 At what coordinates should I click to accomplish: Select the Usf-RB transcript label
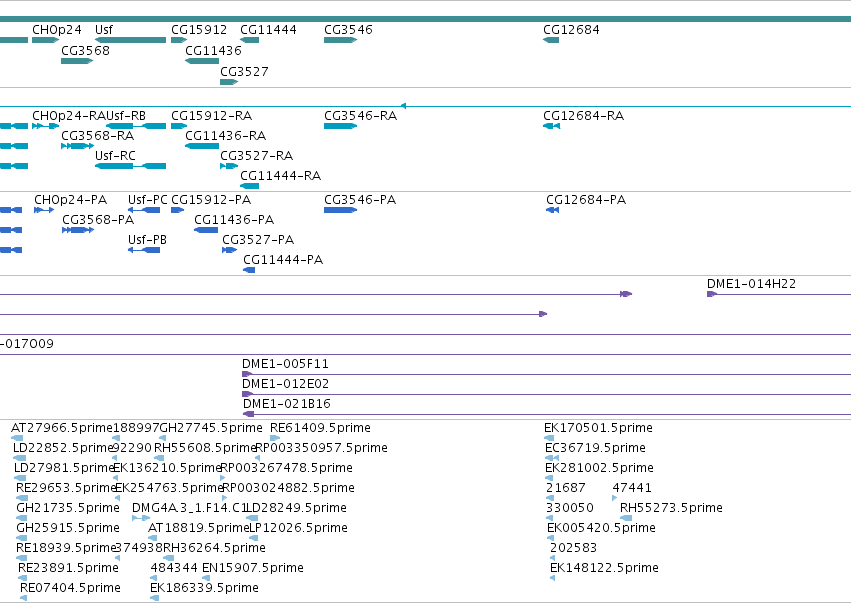126,116
